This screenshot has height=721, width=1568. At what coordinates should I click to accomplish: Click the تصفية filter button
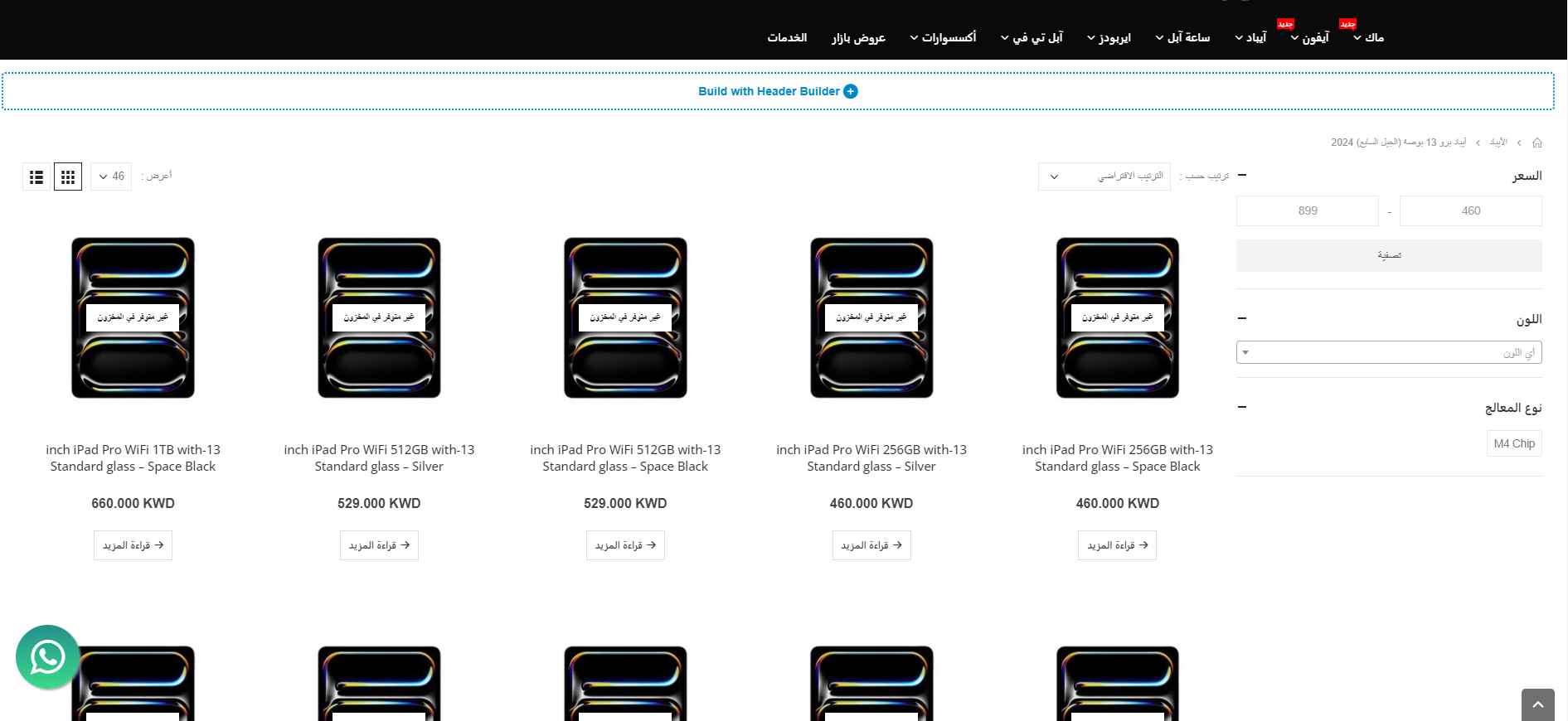pyautogui.click(x=1389, y=255)
